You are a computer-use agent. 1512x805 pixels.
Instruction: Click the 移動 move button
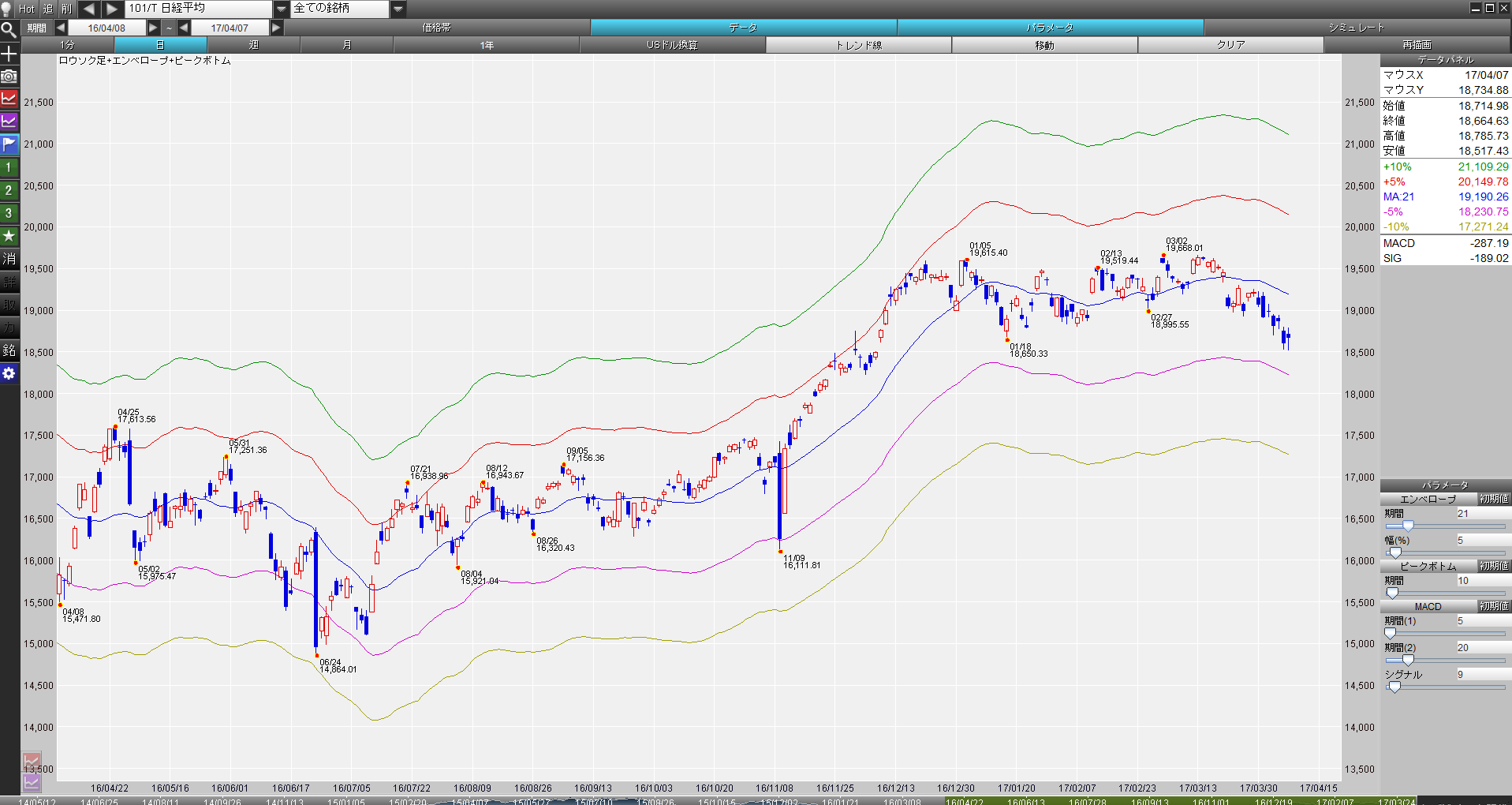(x=1045, y=45)
